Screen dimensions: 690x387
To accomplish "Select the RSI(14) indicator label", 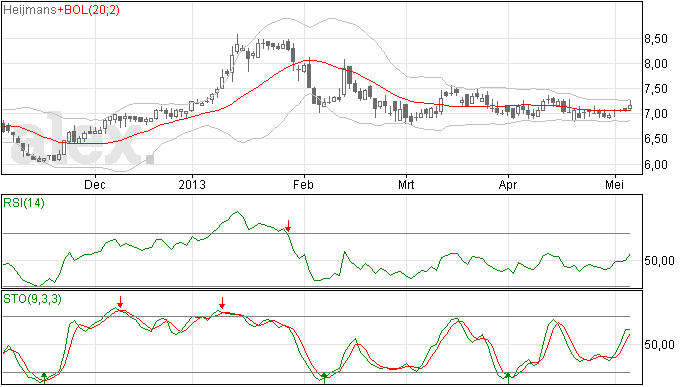I will (x=24, y=203).
